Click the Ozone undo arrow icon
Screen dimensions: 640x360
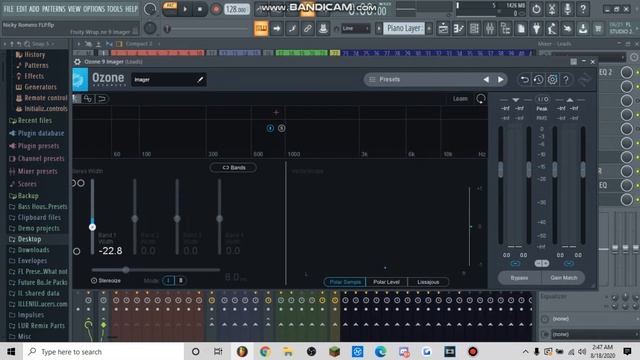[x=524, y=80]
